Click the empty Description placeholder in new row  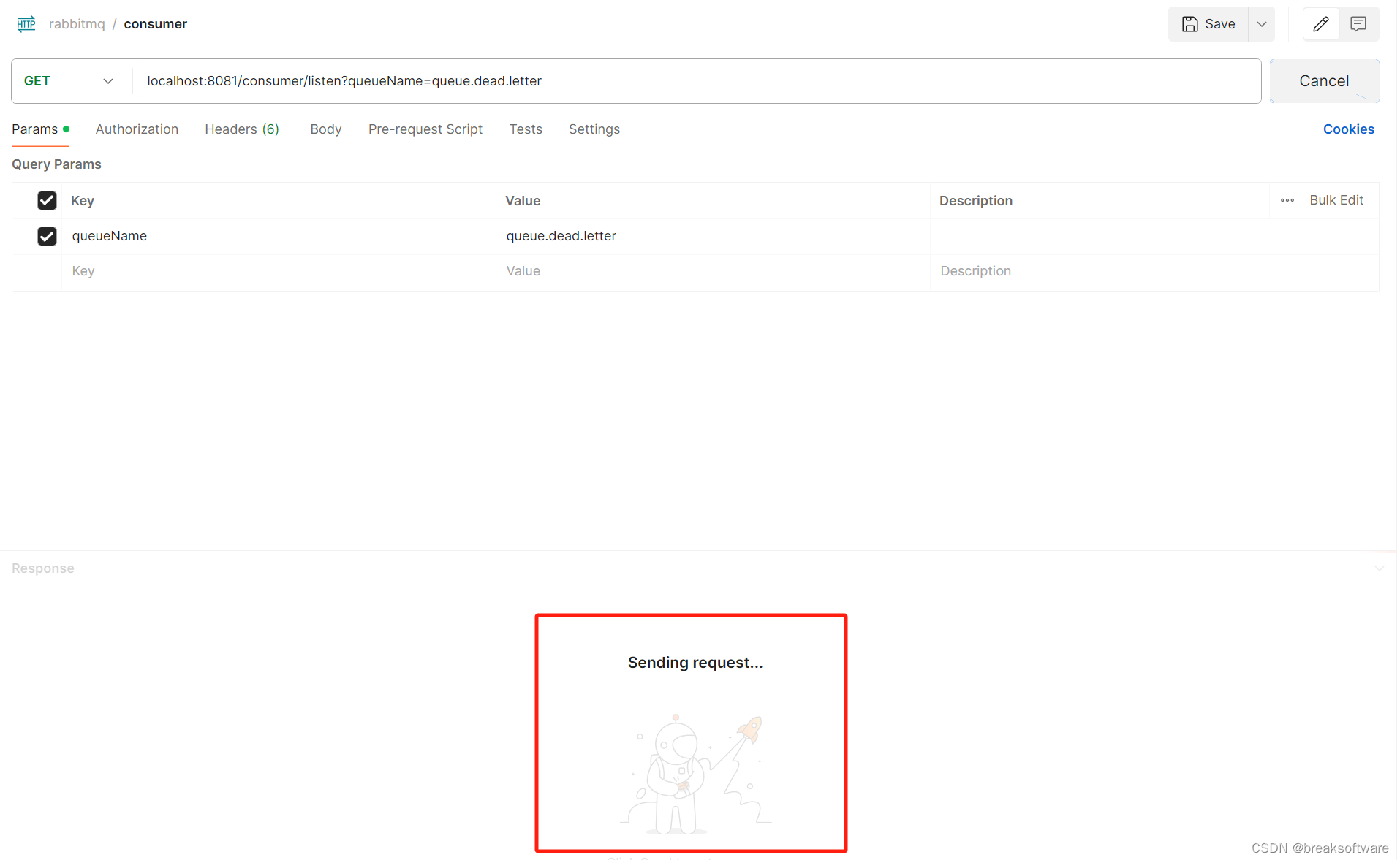click(1154, 271)
